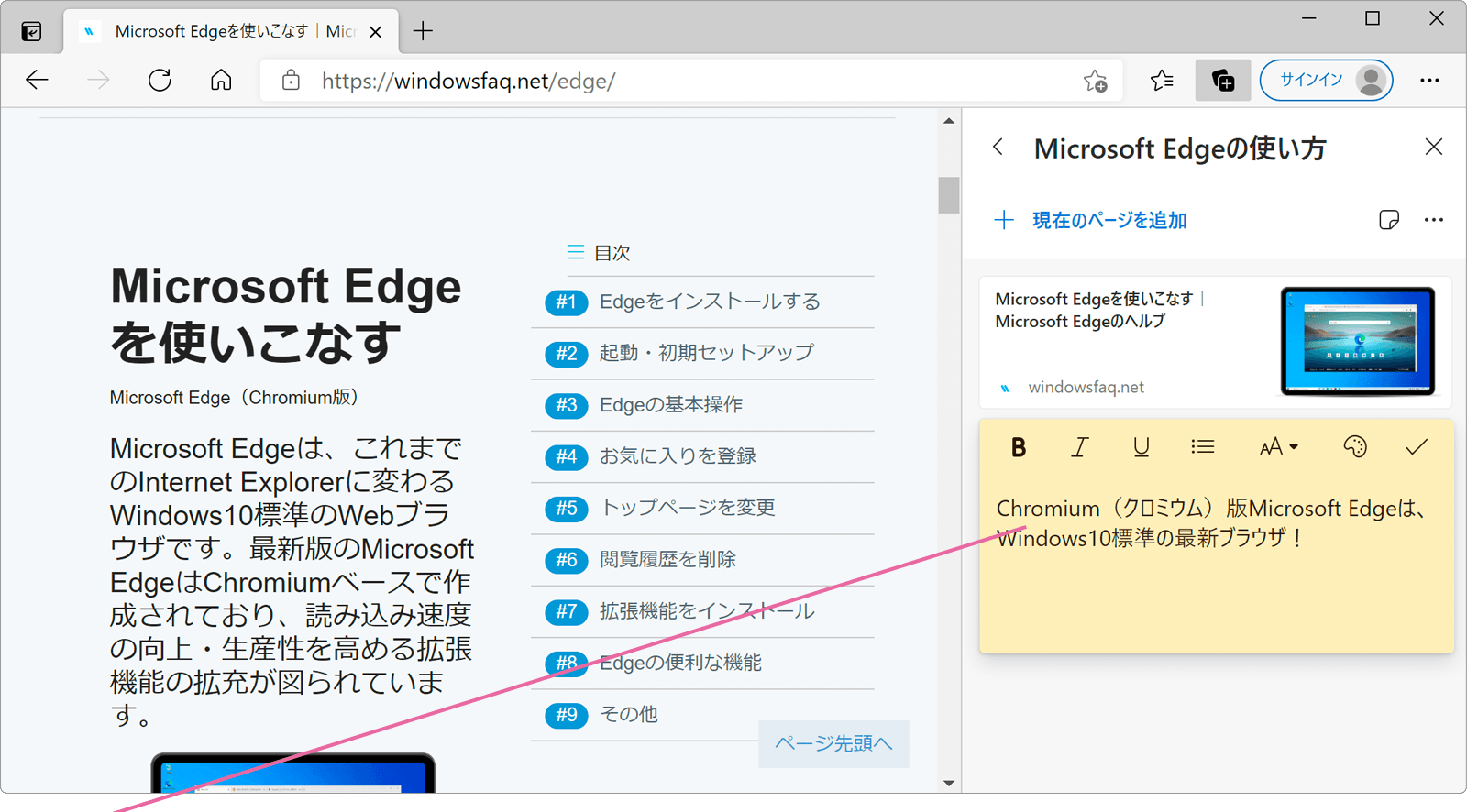The image size is (1467, 812).
Task: Click the ページ先頭へ button
Action: (x=833, y=743)
